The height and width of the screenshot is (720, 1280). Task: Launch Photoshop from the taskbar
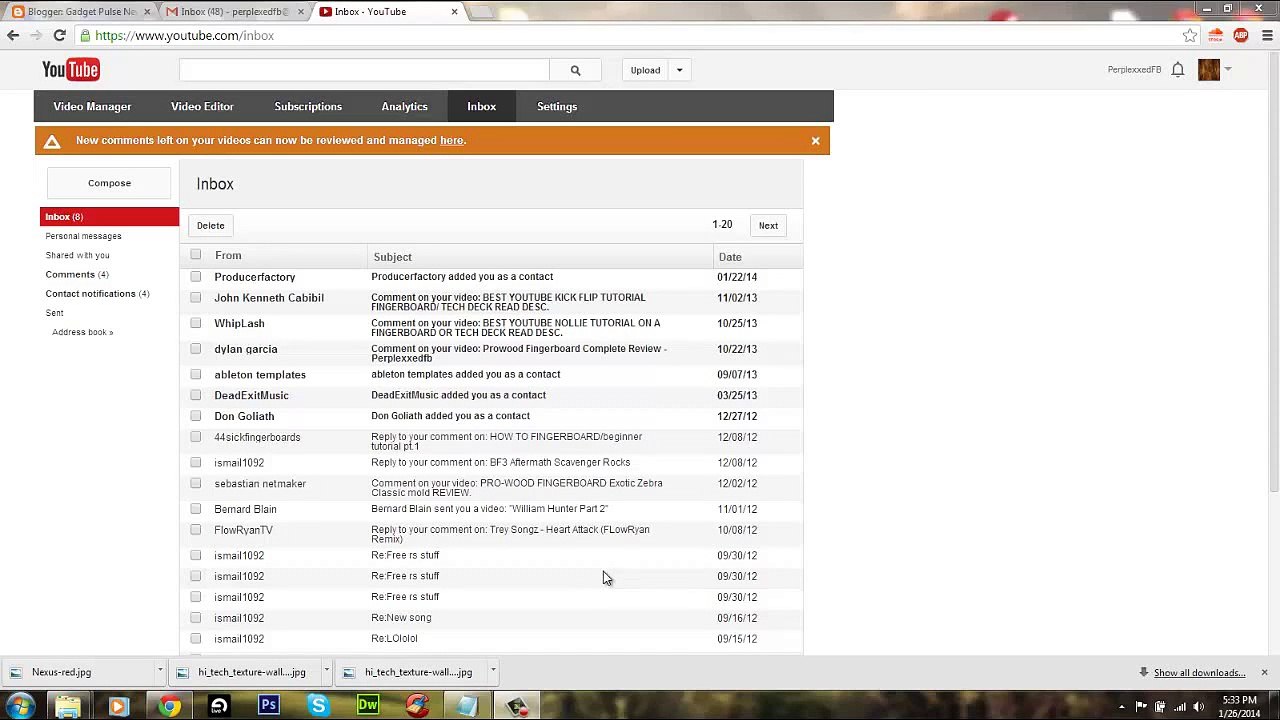point(268,706)
